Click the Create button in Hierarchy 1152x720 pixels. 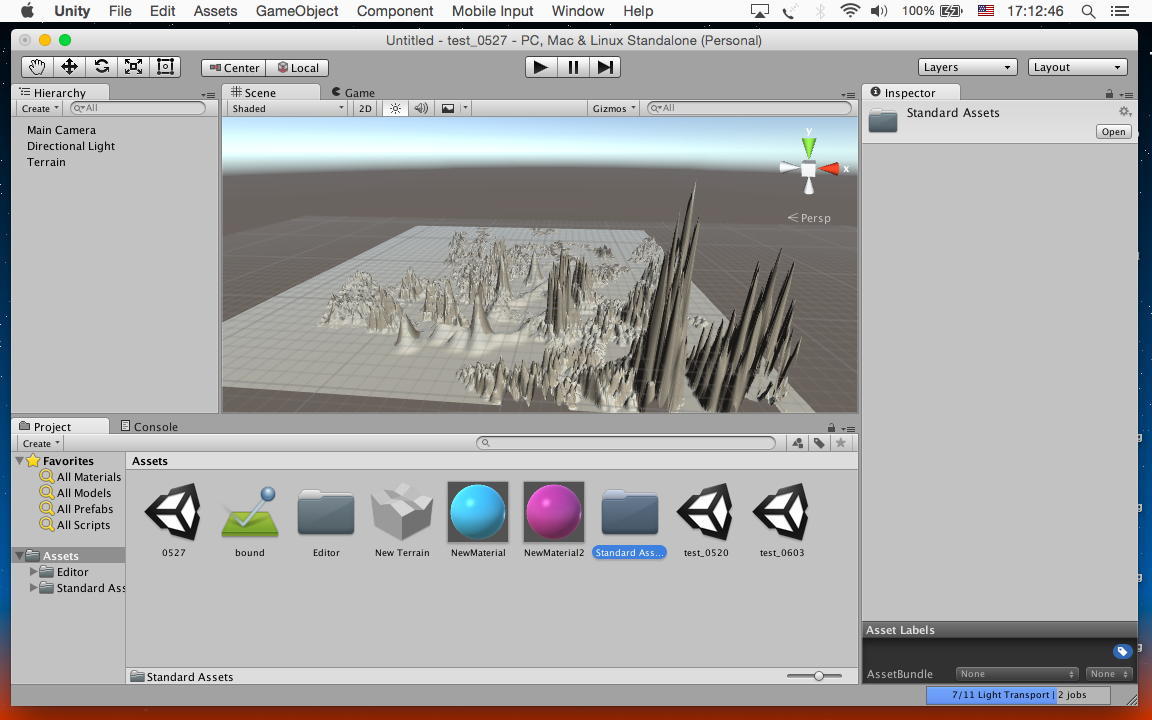(x=40, y=108)
